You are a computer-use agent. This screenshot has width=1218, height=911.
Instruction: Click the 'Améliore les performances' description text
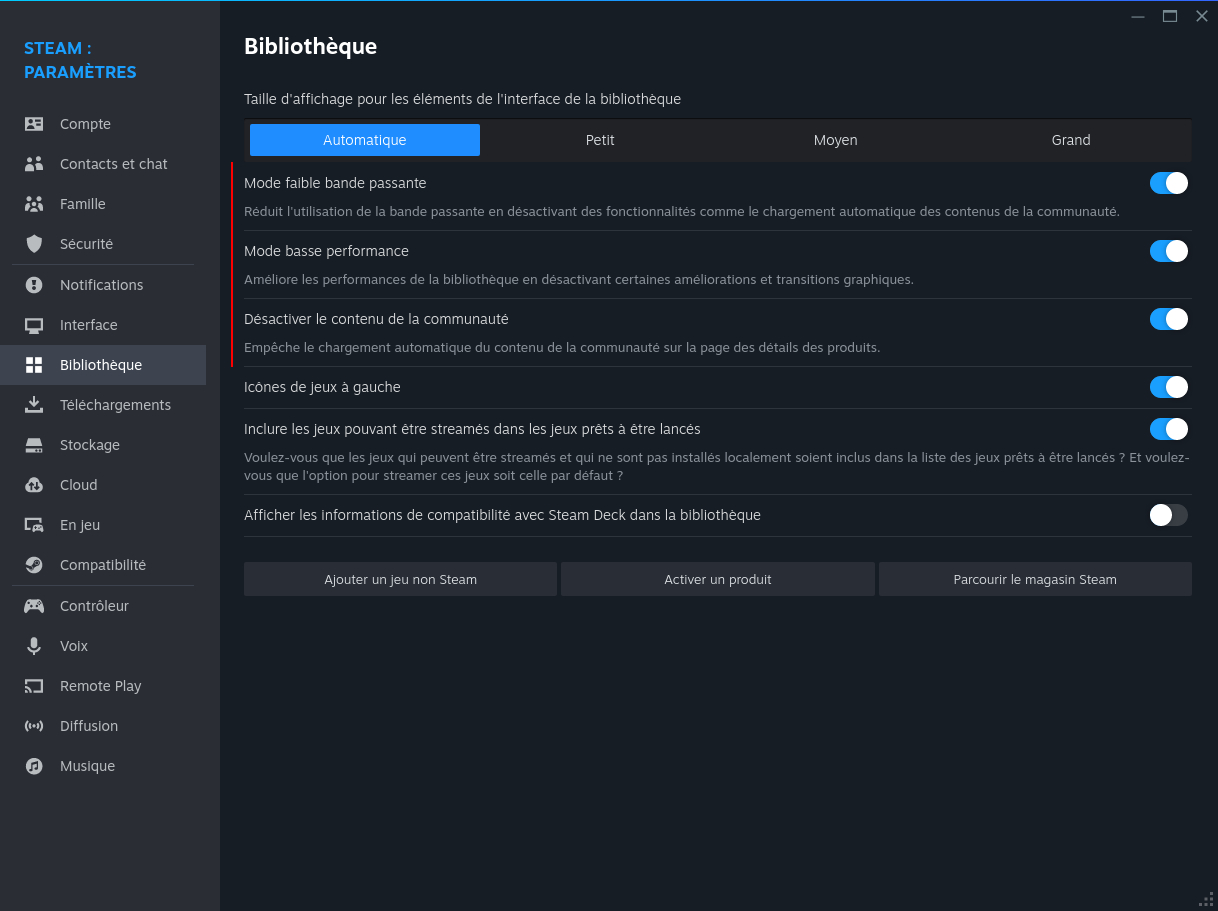tap(579, 280)
